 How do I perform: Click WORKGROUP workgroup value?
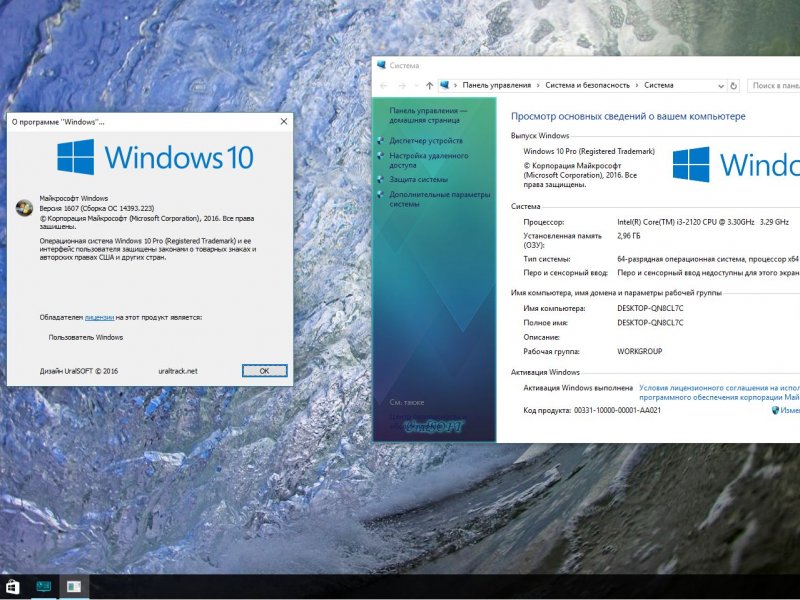[x=639, y=352]
